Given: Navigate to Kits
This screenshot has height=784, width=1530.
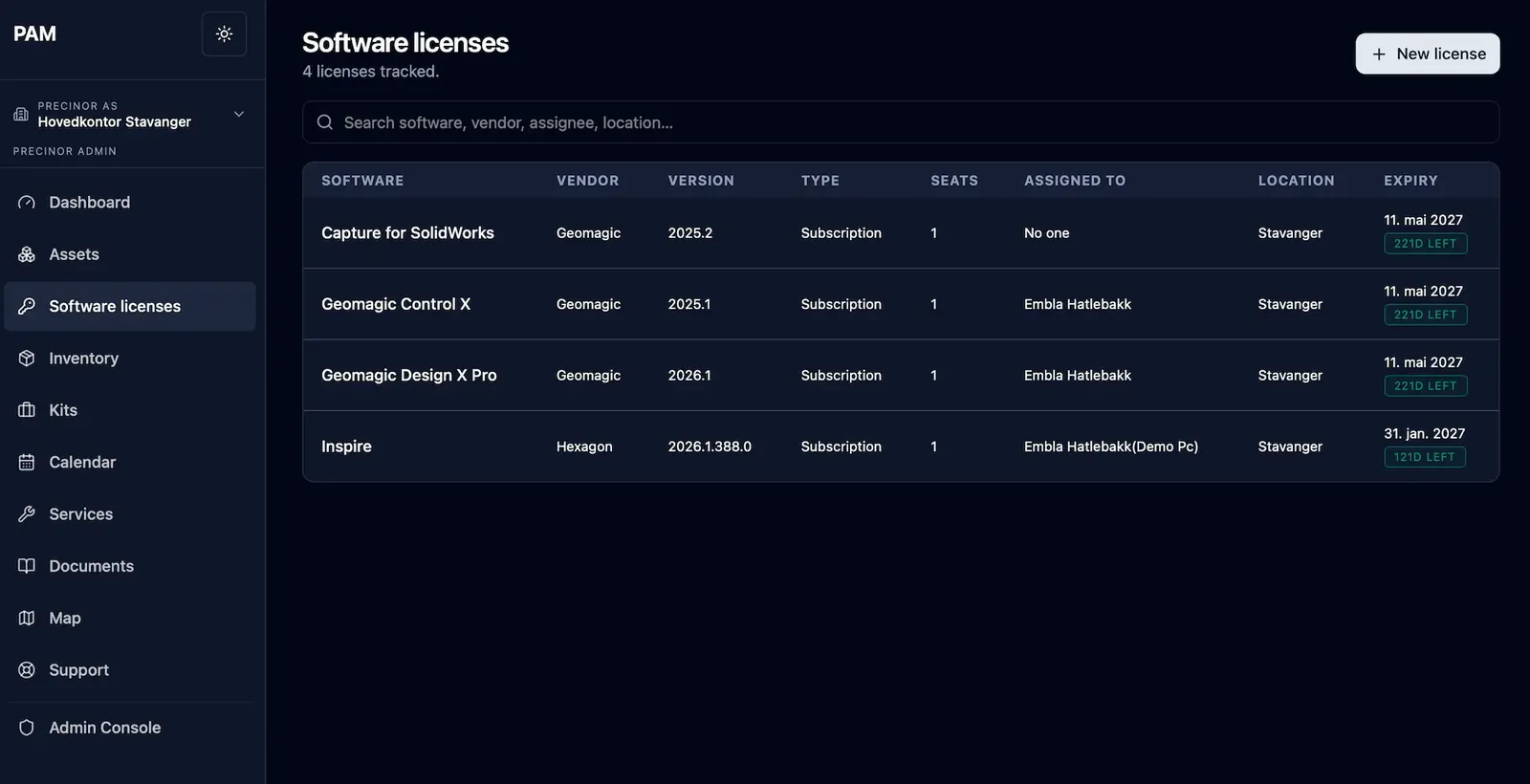Looking at the screenshot, I should point(130,410).
